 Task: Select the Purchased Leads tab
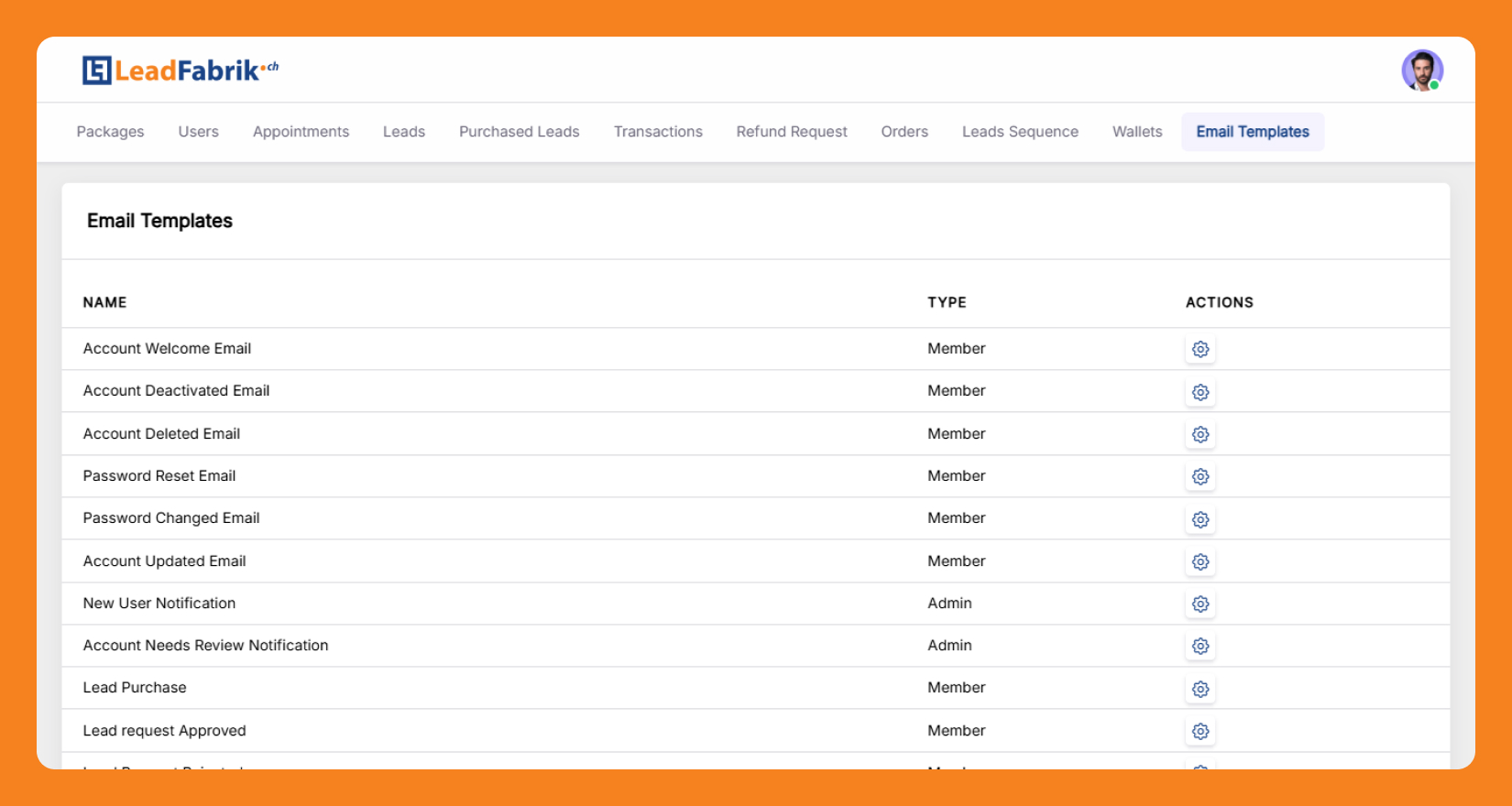pos(519,132)
